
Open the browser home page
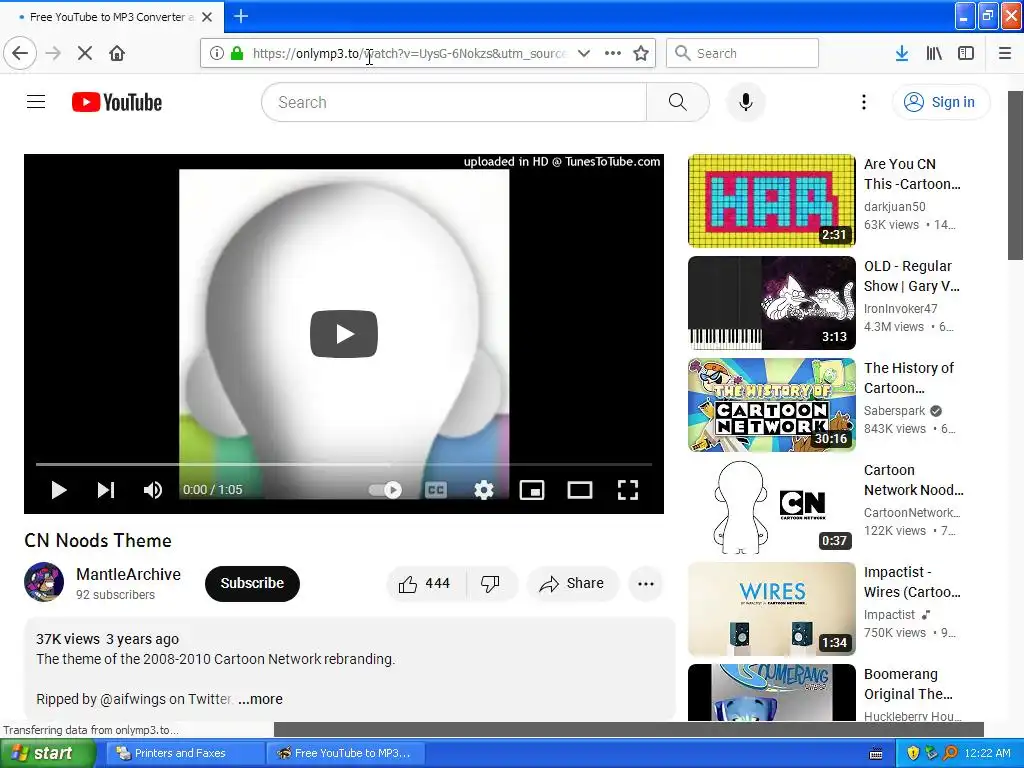(117, 53)
